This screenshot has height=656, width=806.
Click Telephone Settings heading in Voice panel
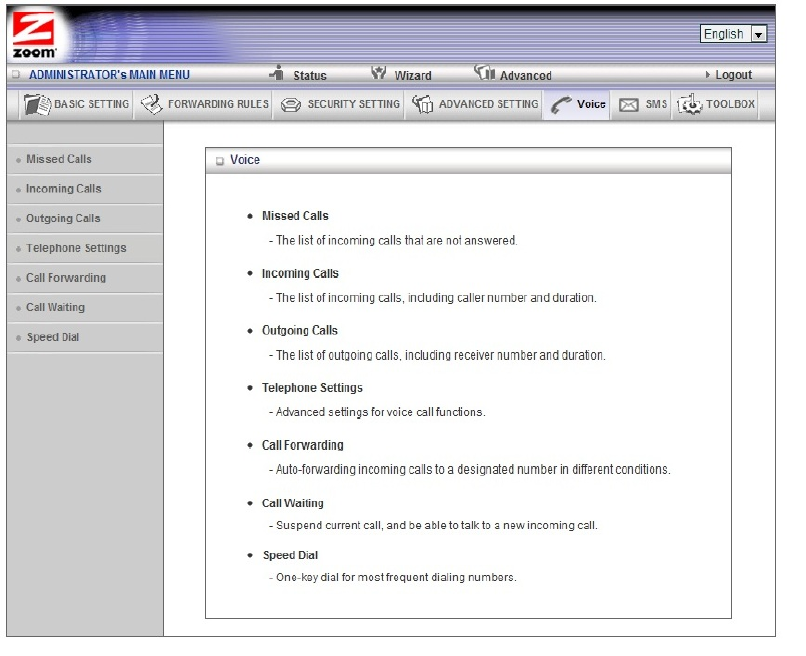(312, 388)
